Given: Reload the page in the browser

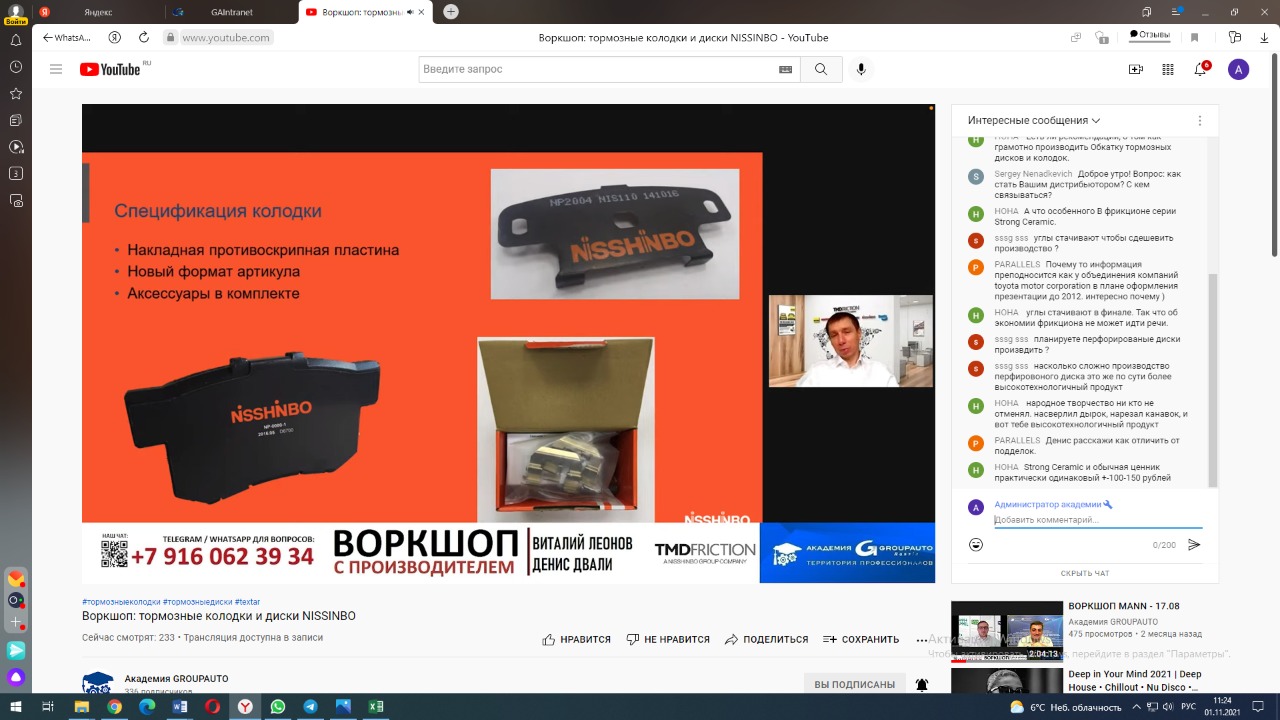Looking at the screenshot, I should pos(144,37).
